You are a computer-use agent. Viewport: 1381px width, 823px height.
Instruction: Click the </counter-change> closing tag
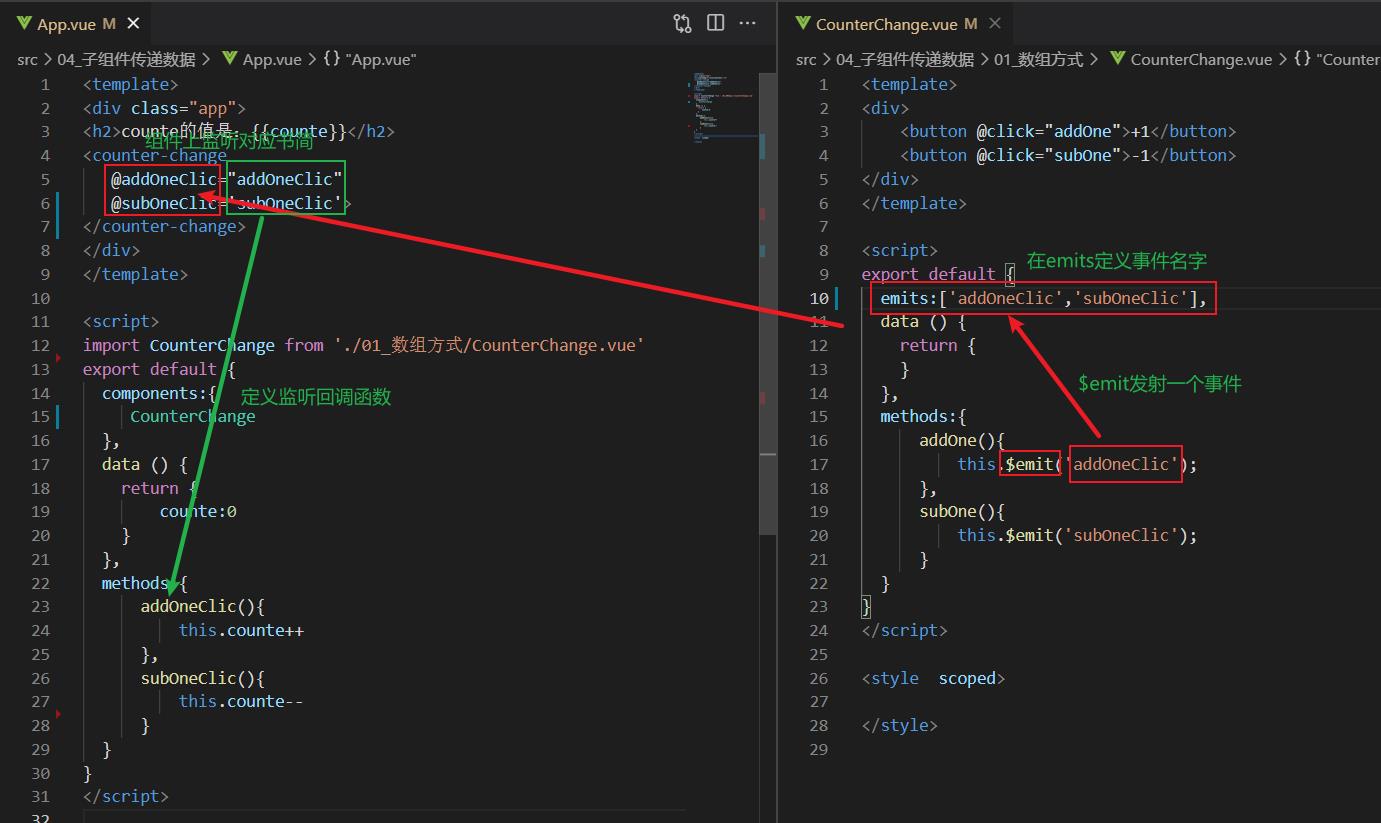click(x=164, y=226)
